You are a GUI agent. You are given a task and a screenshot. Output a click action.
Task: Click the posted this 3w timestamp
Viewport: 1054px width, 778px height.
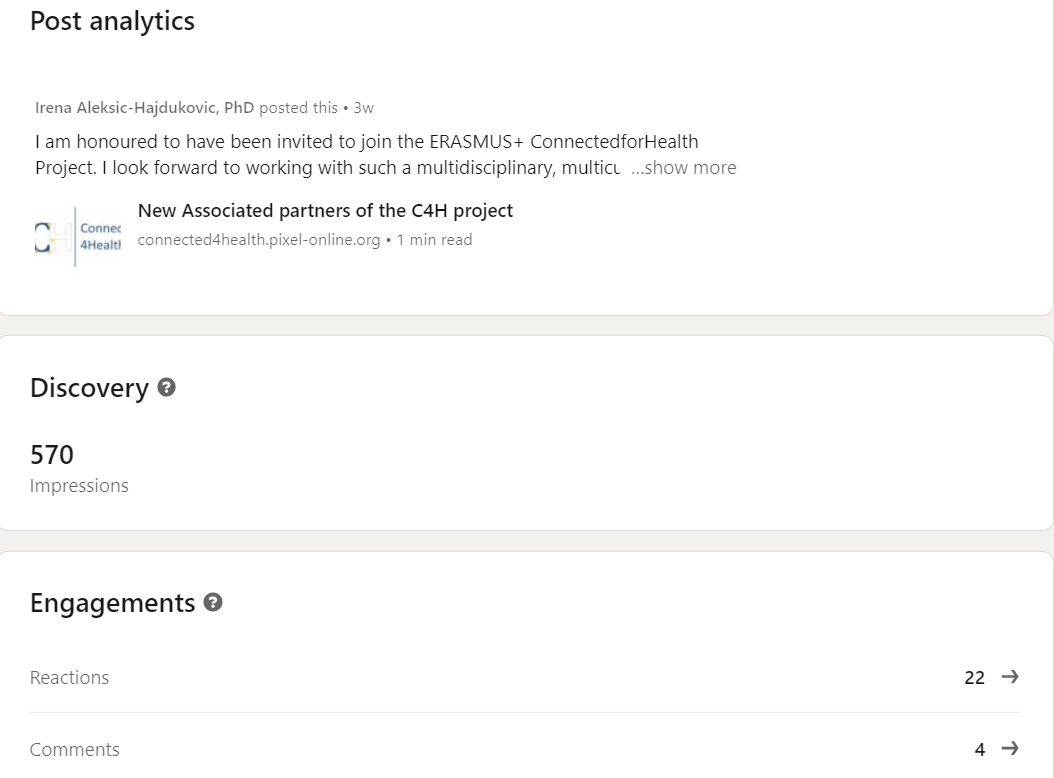click(x=316, y=108)
